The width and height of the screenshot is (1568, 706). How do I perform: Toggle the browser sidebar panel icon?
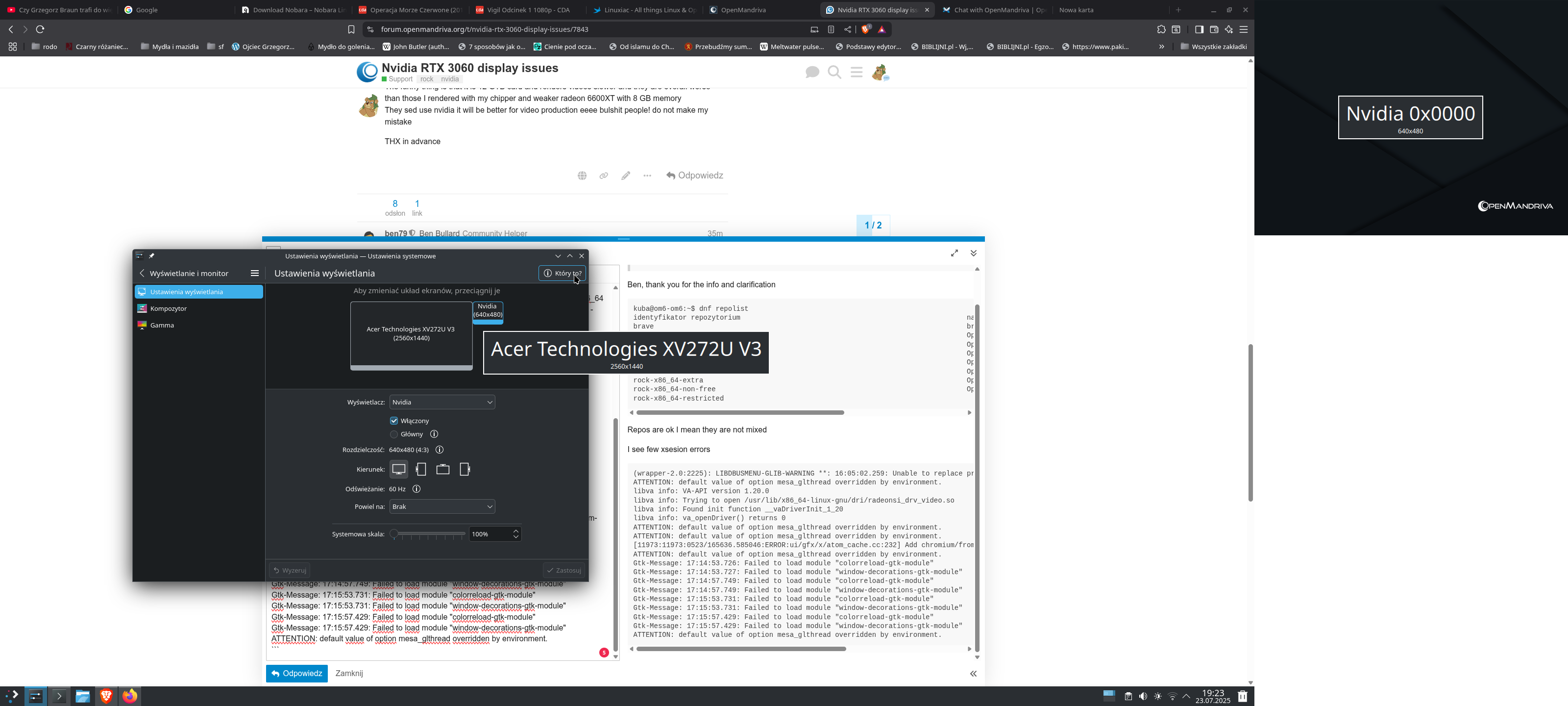(x=1199, y=29)
